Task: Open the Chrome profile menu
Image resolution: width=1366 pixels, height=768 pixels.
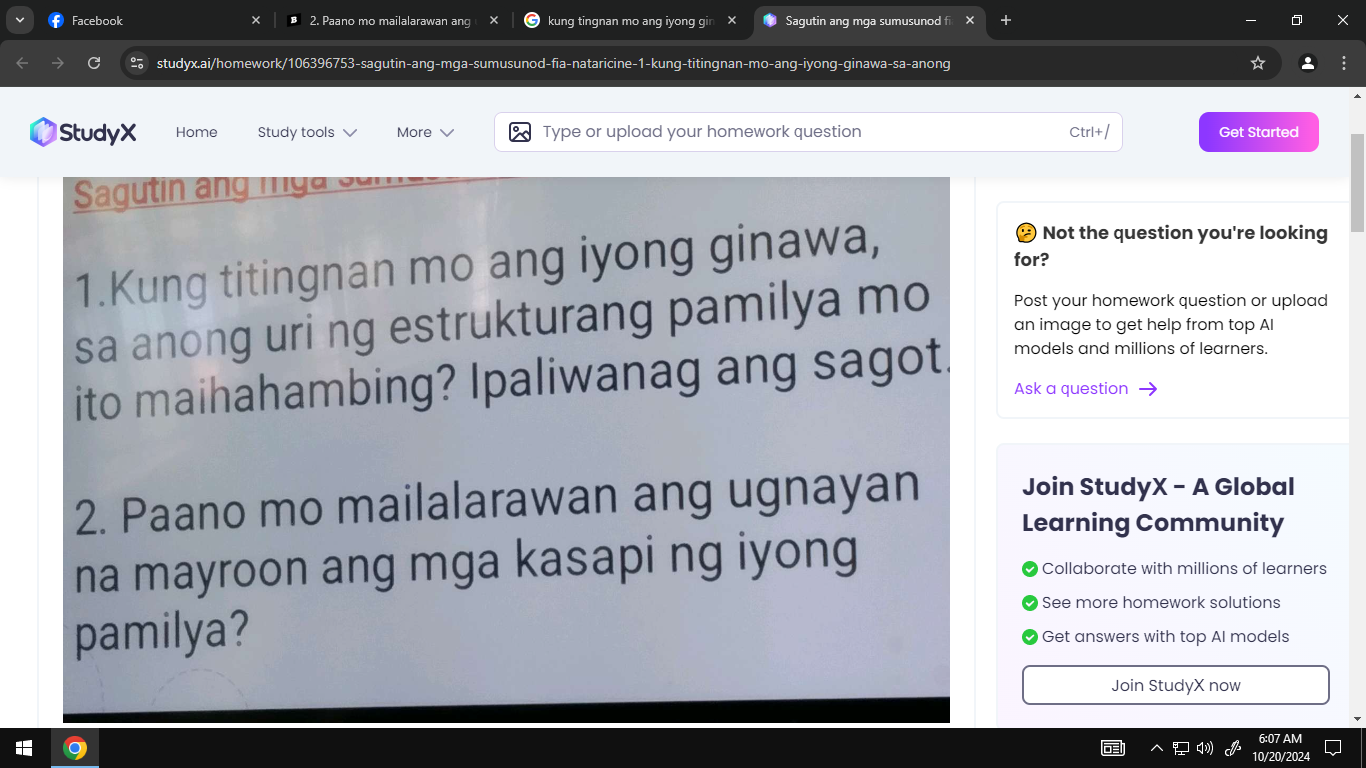Action: point(1308,63)
